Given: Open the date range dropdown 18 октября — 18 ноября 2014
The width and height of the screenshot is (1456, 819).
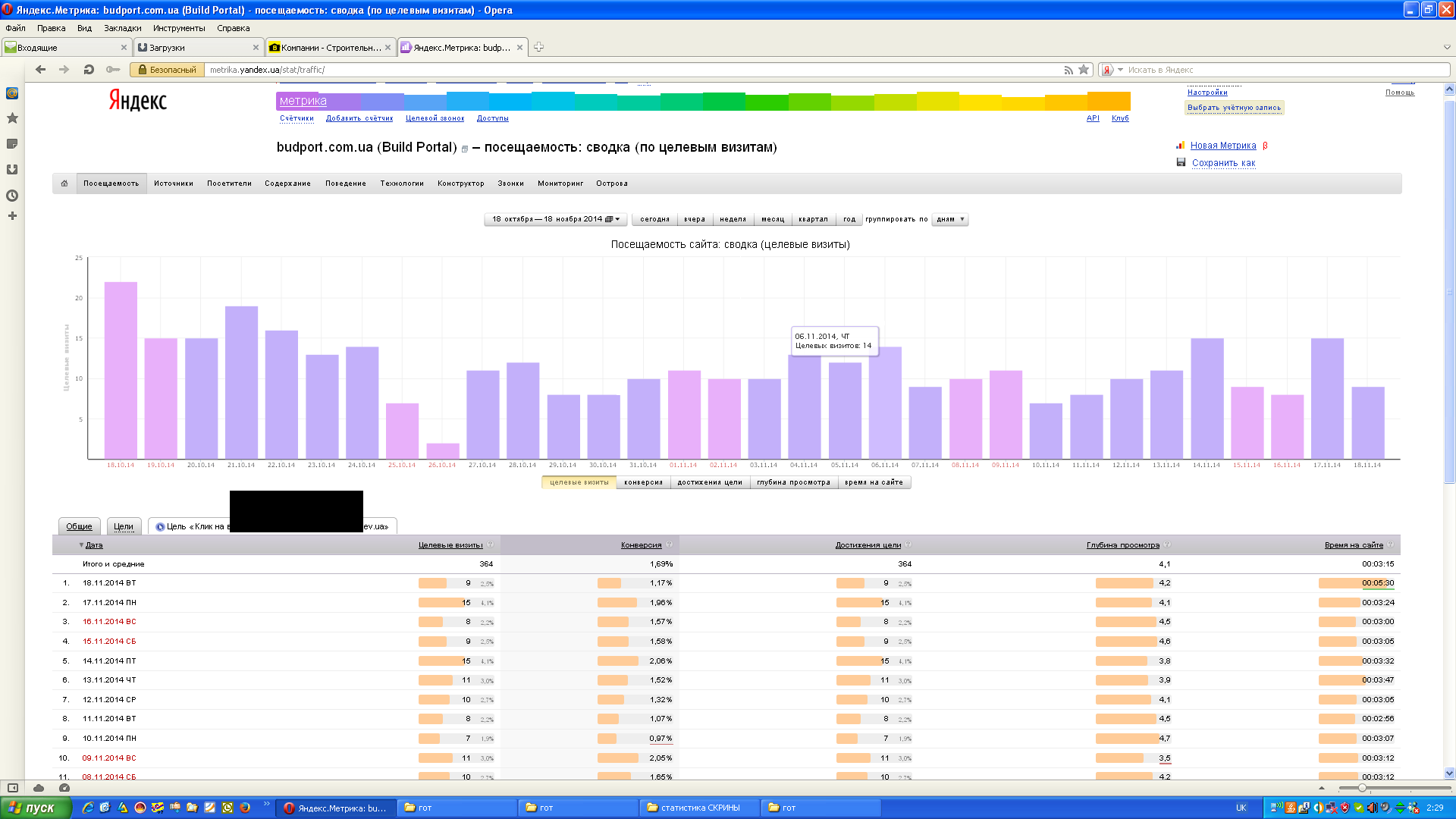Looking at the screenshot, I should 555,219.
